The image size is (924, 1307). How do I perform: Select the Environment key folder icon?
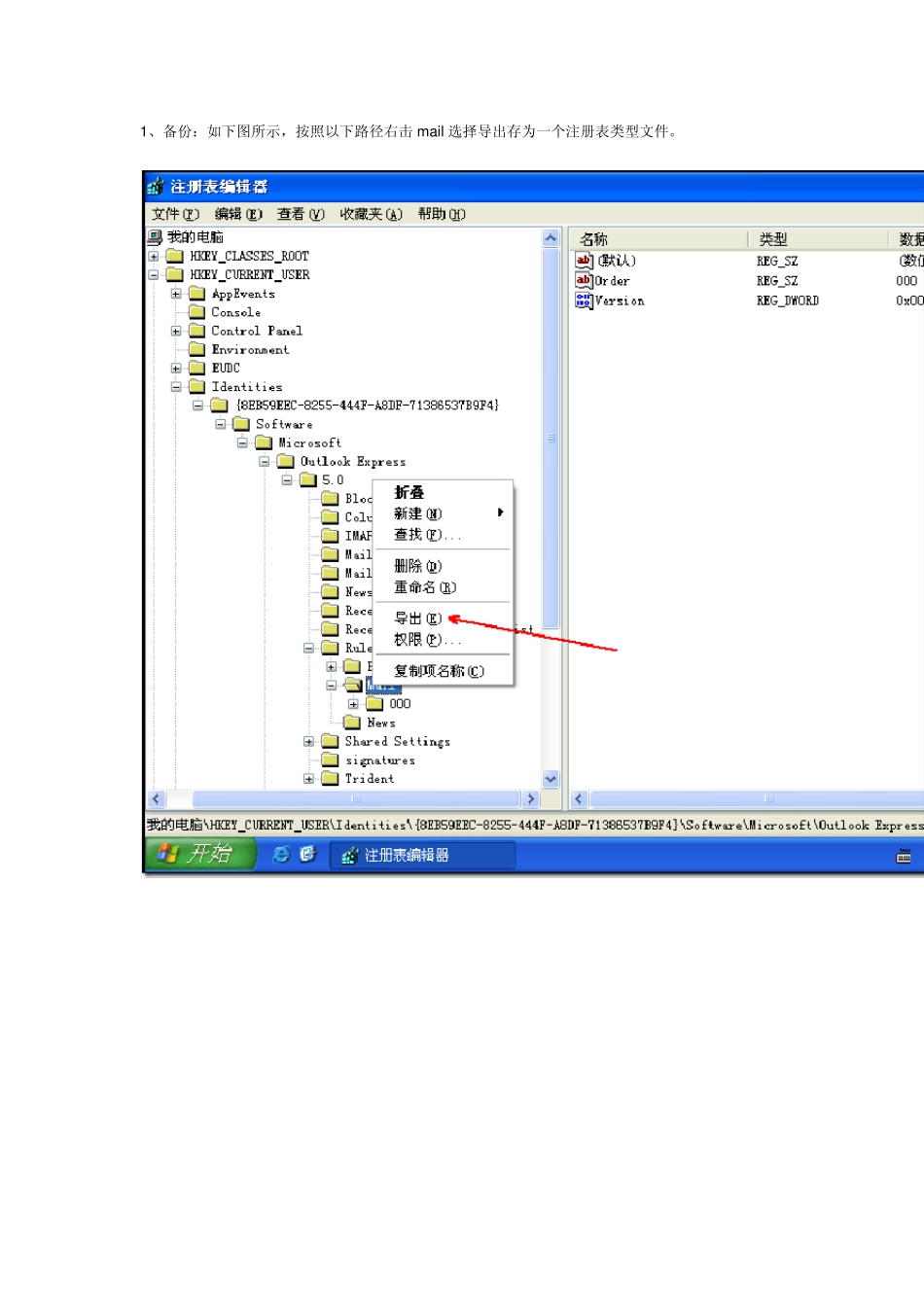point(197,349)
